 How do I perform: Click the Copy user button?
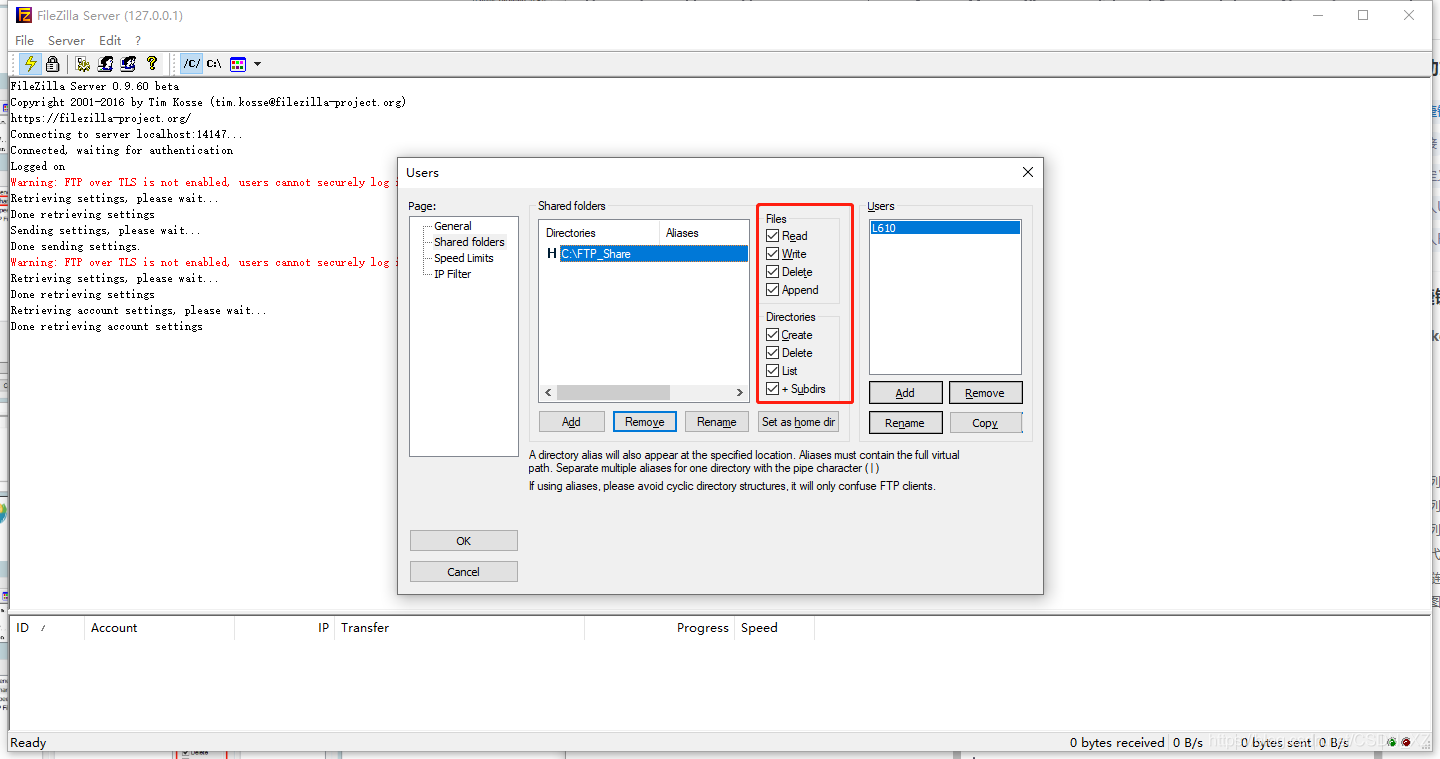point(986,423)
